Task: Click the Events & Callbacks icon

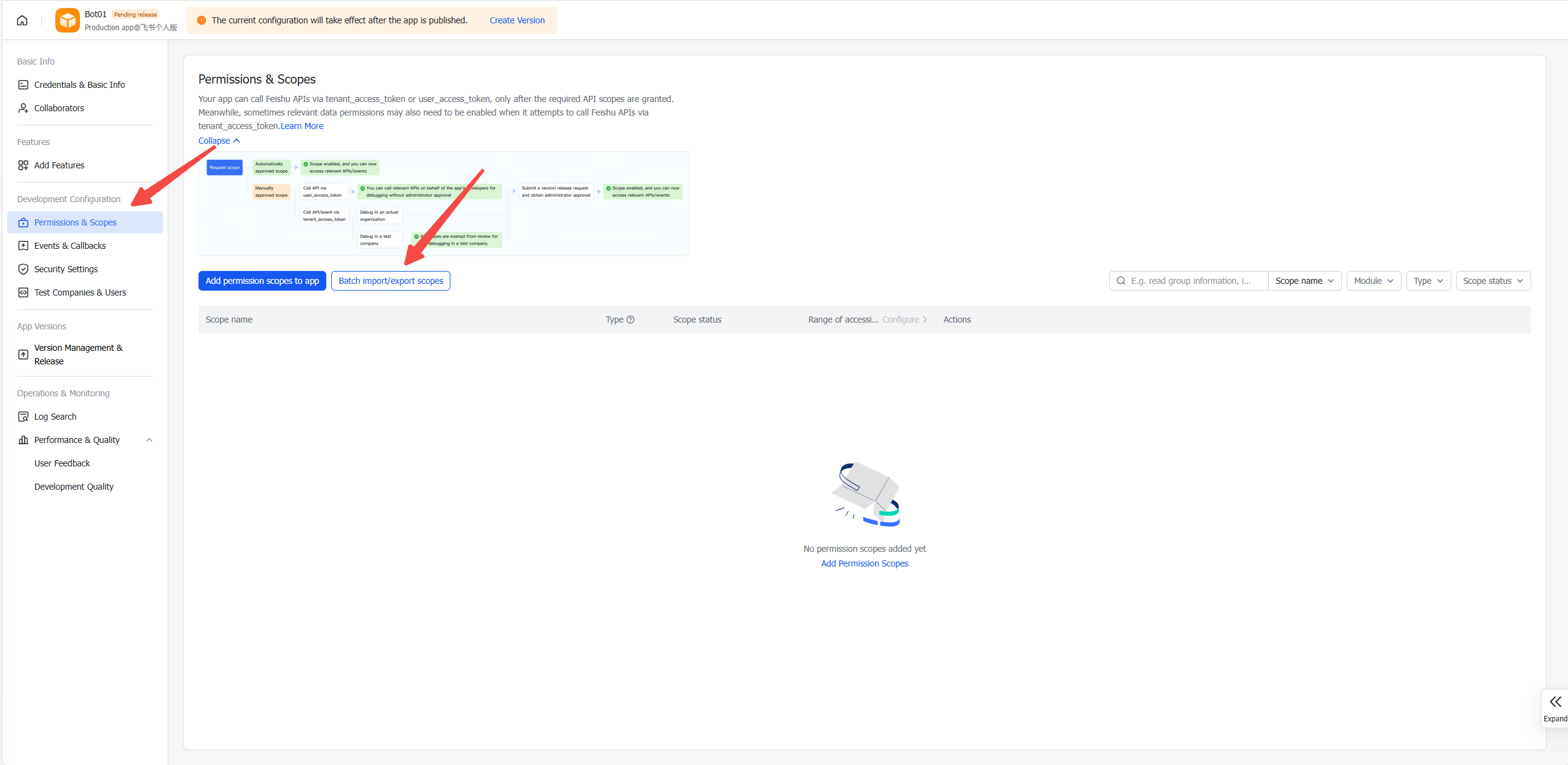Action: click(x=23, y=246)
